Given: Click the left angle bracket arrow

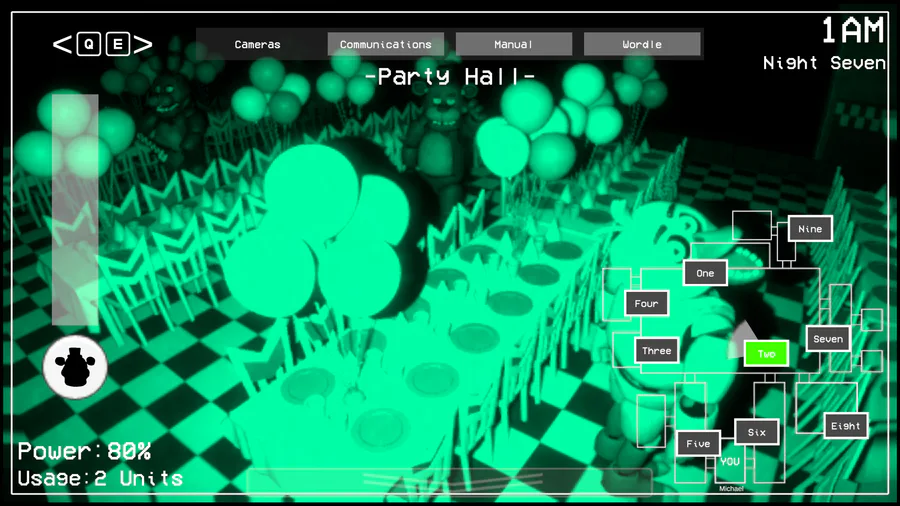Looking at the screenshot, I should (63, 44).
